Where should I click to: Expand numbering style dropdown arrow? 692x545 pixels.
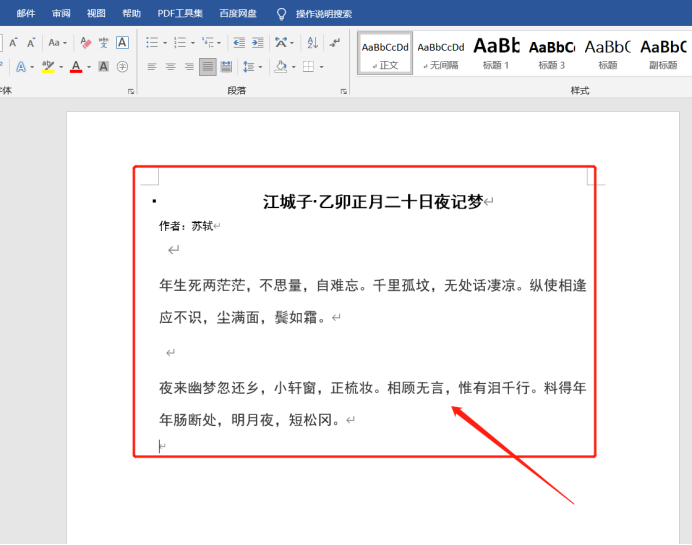point(192,43)
